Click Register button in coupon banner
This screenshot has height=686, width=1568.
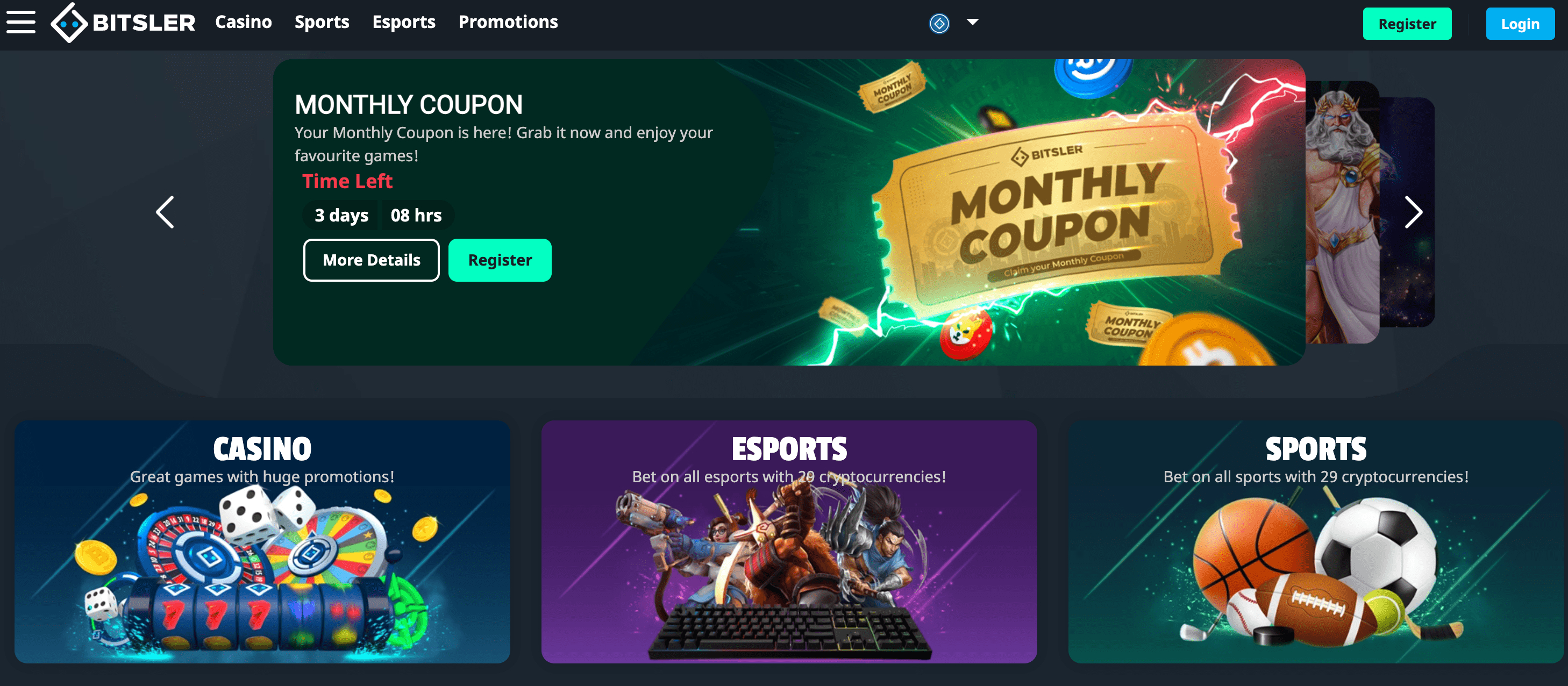(500, 260)
